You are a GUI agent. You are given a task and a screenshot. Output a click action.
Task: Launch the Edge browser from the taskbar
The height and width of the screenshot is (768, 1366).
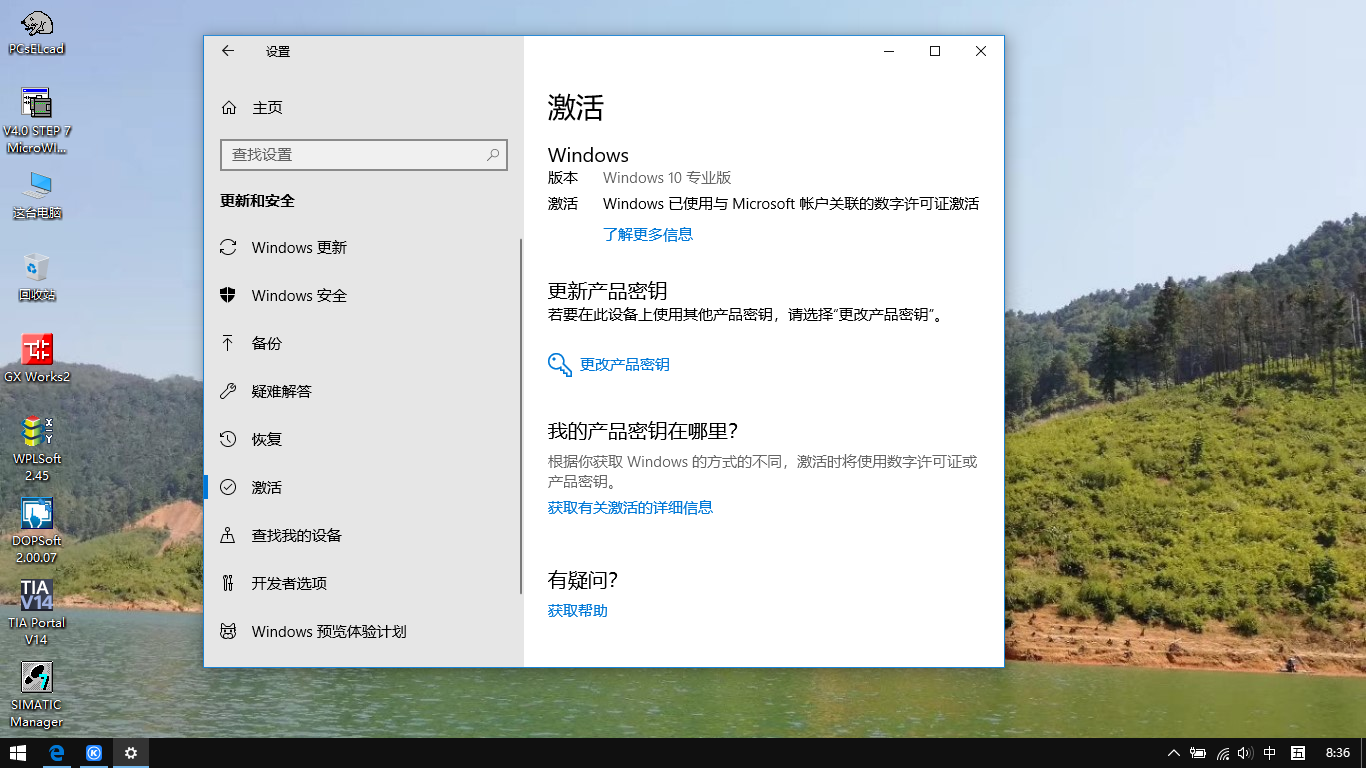pyautogui.click(x=57, y=753)
